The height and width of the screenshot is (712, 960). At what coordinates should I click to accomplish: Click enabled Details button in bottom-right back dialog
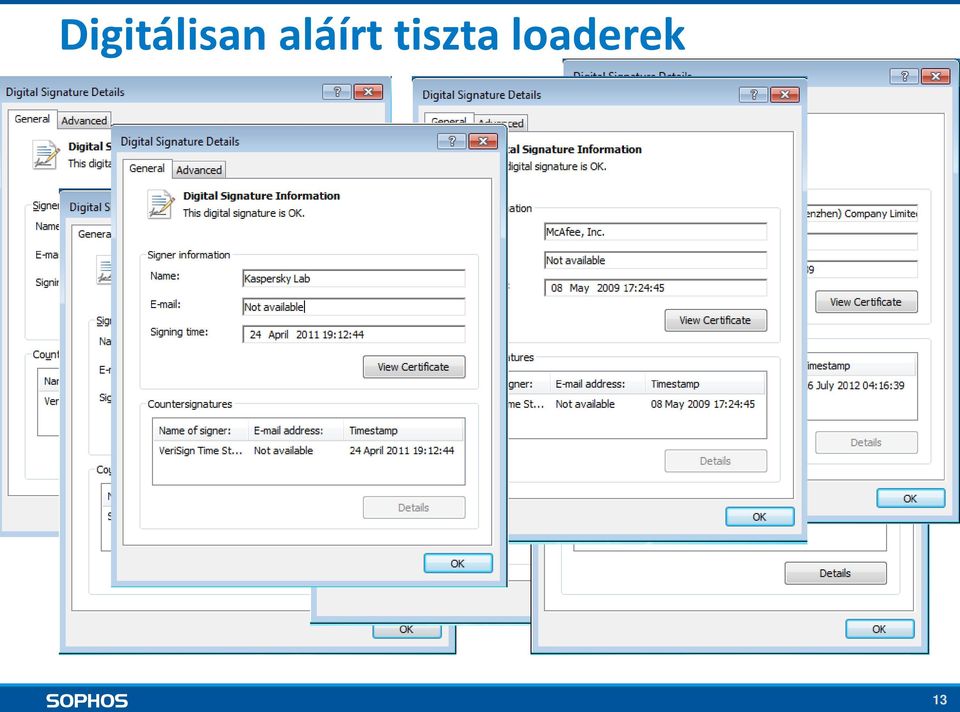click(836, 573)
